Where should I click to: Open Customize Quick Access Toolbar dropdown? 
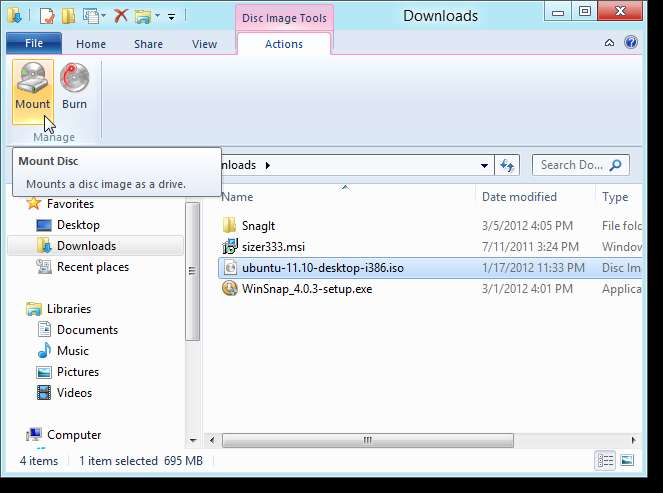[x=171, y=16]
